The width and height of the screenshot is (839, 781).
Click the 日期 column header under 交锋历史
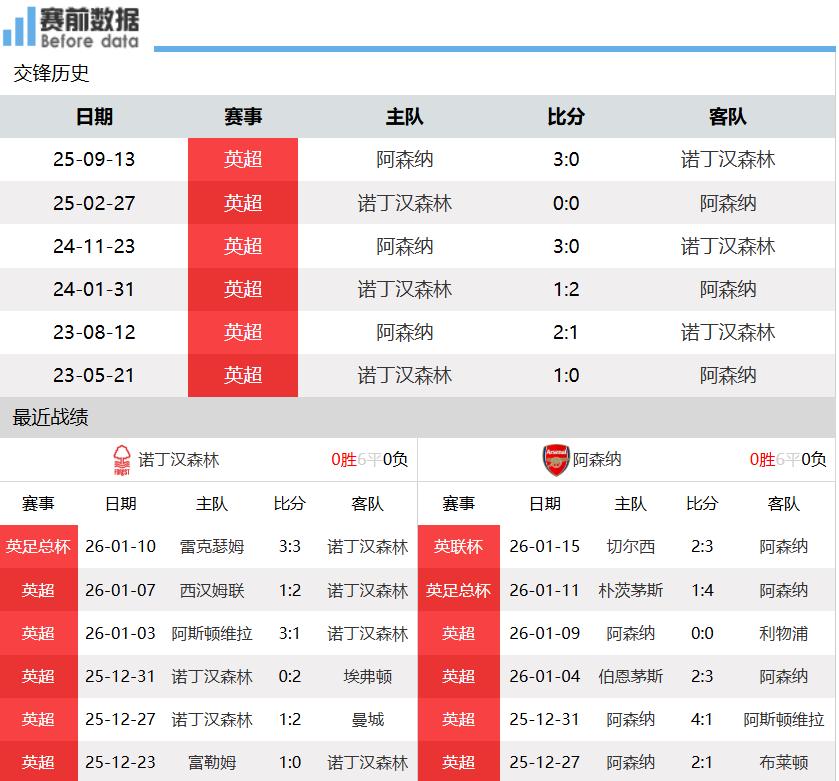pos(94,117)
